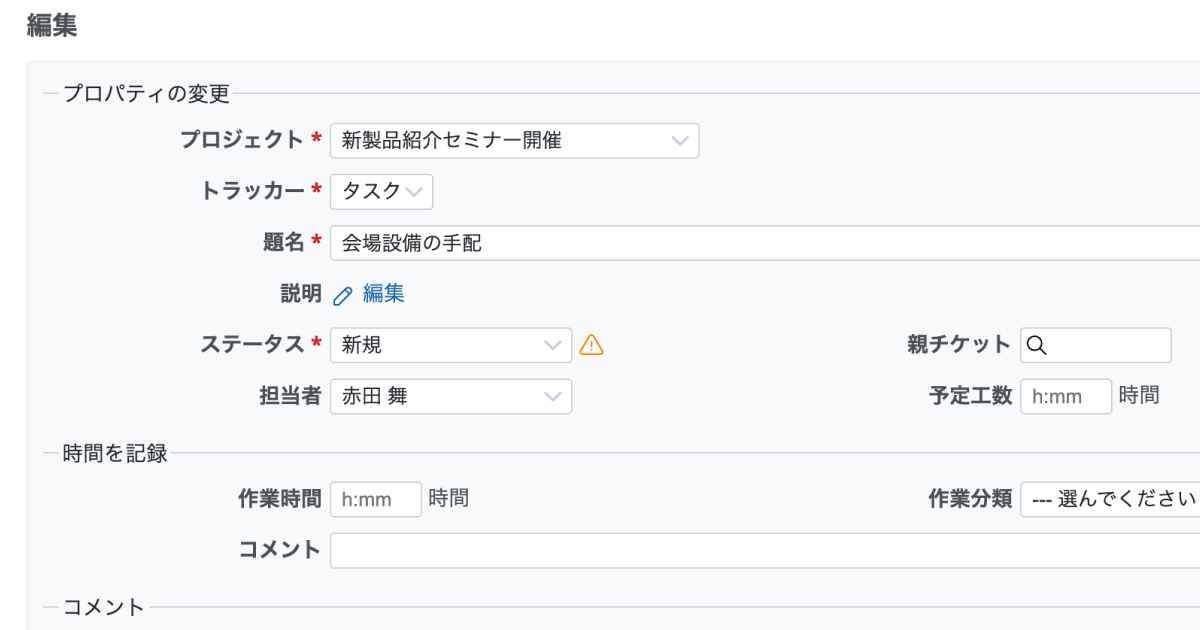Focus the コメント field under 時間を記録
This screenshot has height=630, width=1200.
(760, 550)
